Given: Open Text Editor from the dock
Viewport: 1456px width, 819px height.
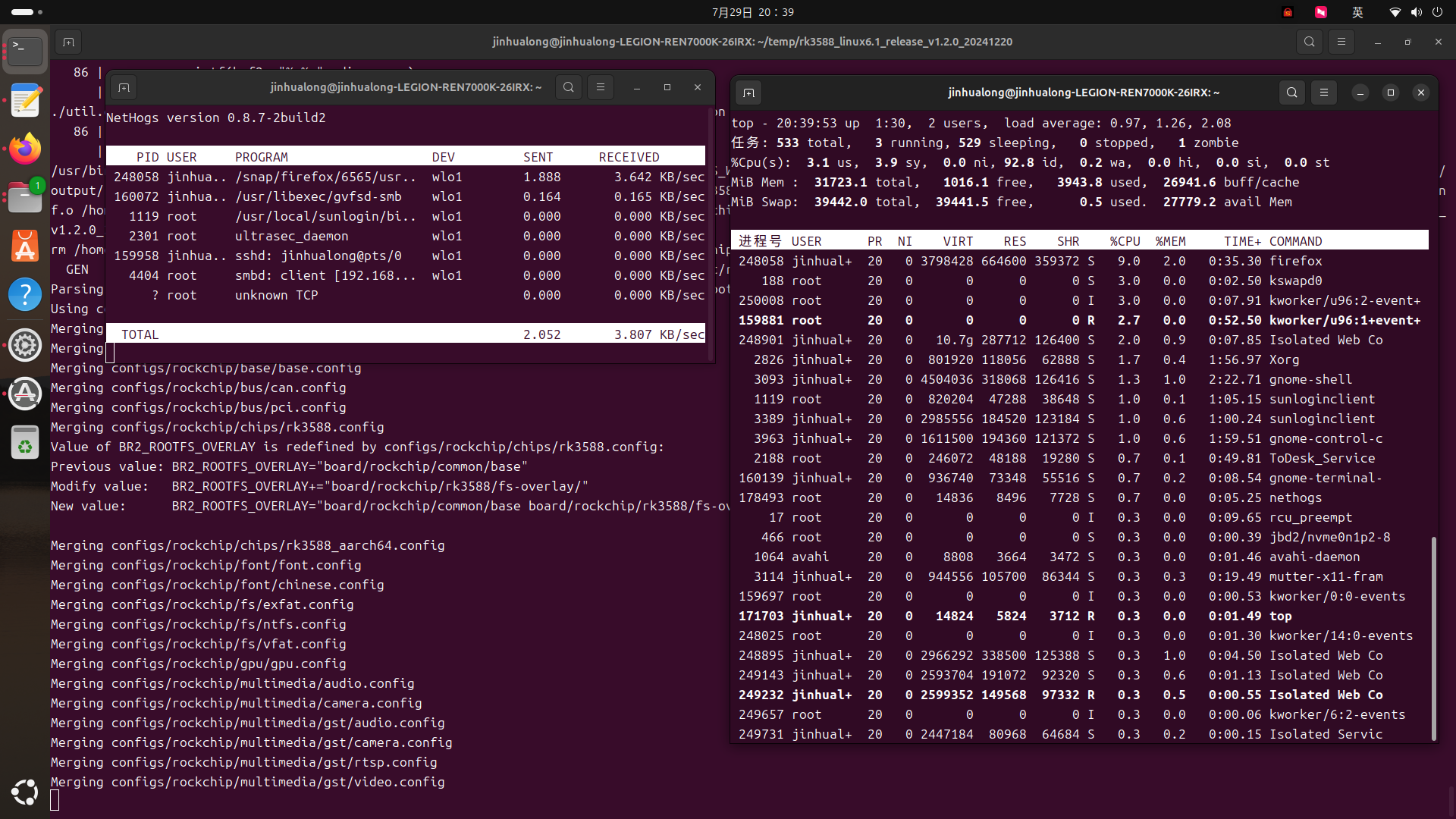Looking at the screenshot, I should tap(25, 101).
